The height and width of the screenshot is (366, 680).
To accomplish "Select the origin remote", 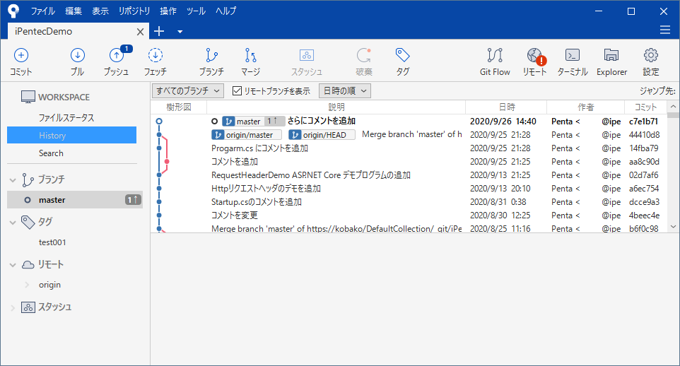I will (49, 285).
